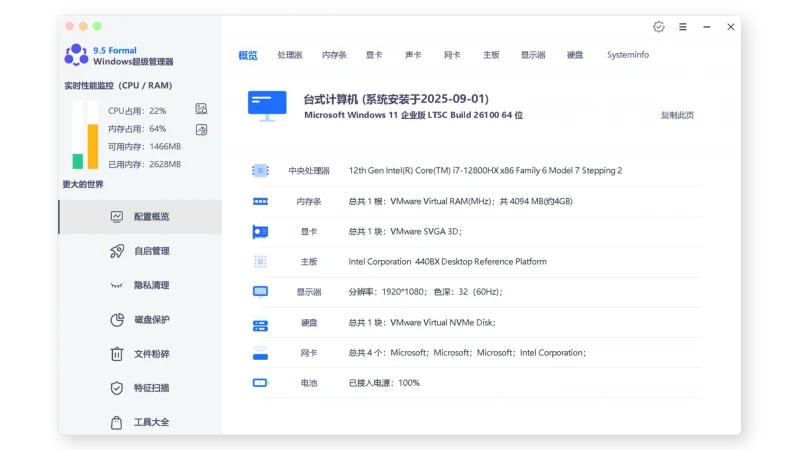This screenshot has height=450, width=800.
Task: Click the 磁盘保护 pie chart icon
Action: coord(117,319)
